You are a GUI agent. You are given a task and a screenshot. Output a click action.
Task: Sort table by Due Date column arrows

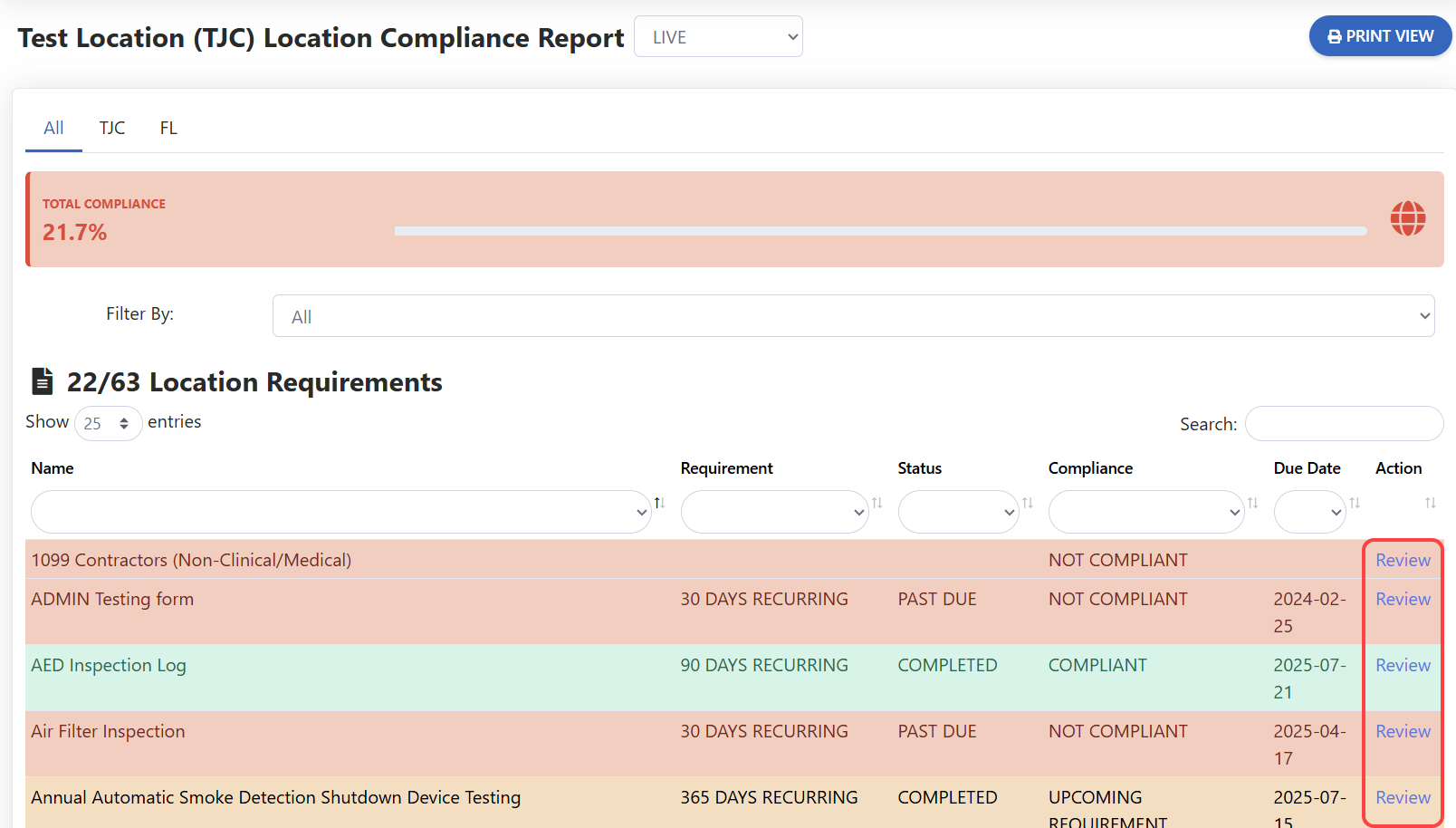[1355, 503]
